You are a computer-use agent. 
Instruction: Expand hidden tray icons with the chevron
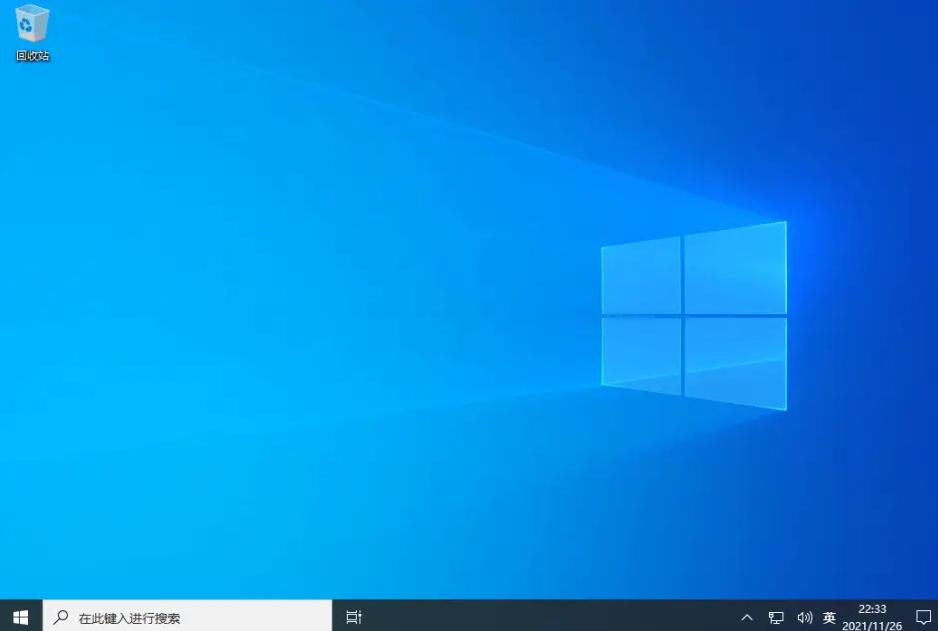[x=747, y=617]
